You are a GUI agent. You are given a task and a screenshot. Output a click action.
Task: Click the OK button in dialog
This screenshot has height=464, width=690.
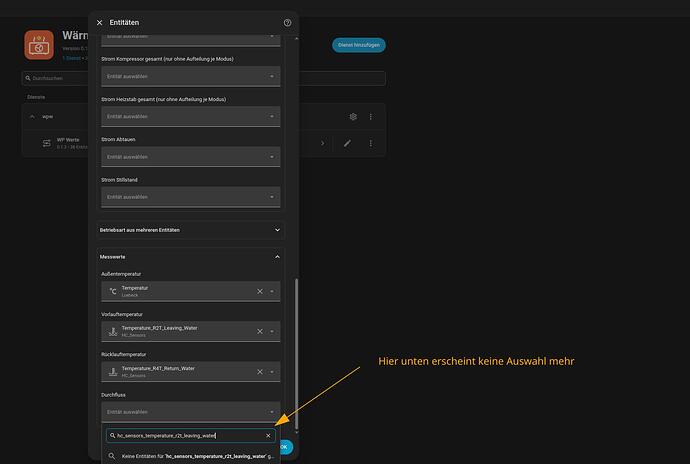[285, 447]
